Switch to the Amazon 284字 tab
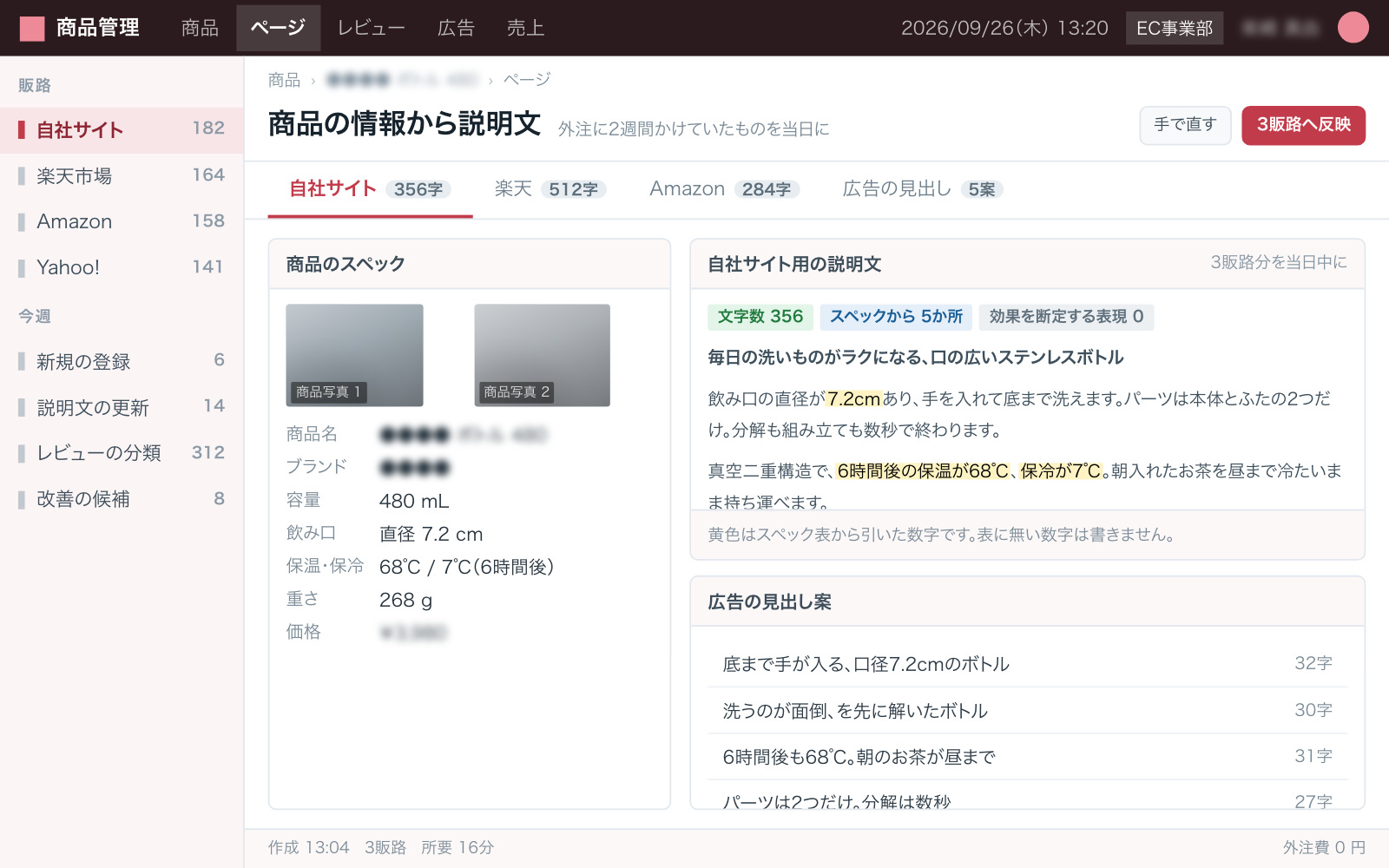 tap(724, 189)
